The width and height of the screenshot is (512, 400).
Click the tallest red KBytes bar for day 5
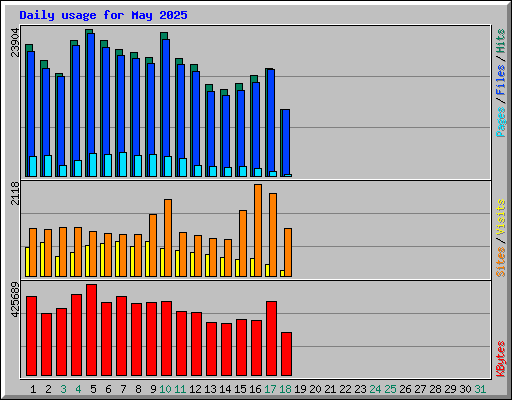pyautogui.click(x=91, y=330)
